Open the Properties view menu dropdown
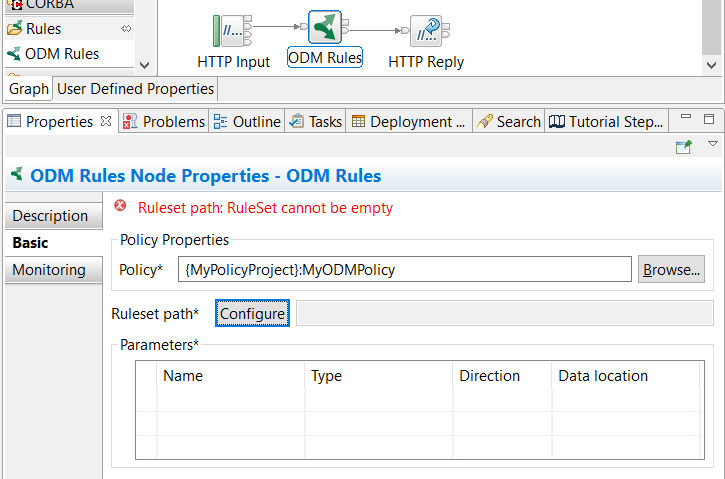 (713, 144)
